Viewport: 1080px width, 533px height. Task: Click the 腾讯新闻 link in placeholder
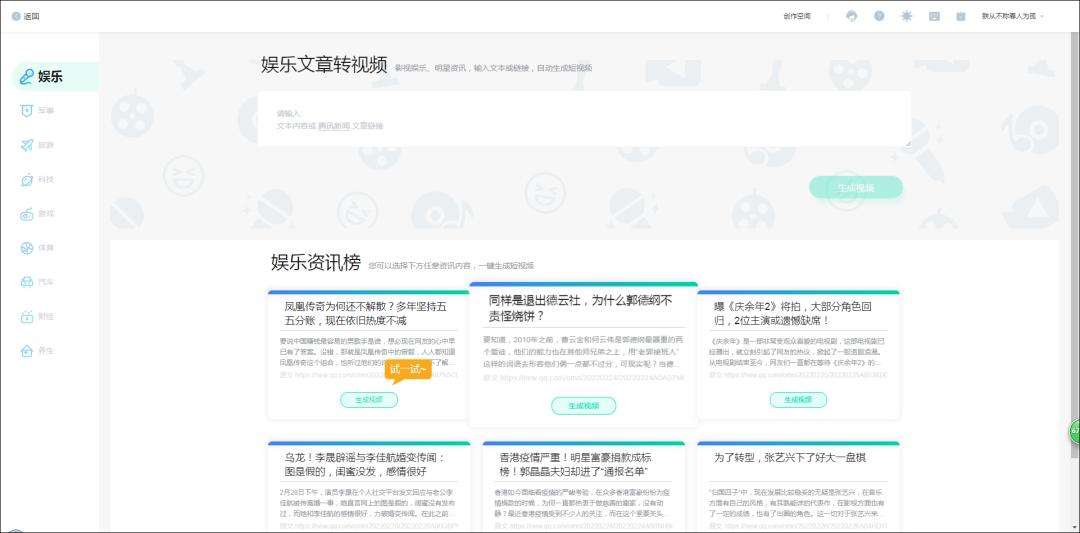click(333, 126)
